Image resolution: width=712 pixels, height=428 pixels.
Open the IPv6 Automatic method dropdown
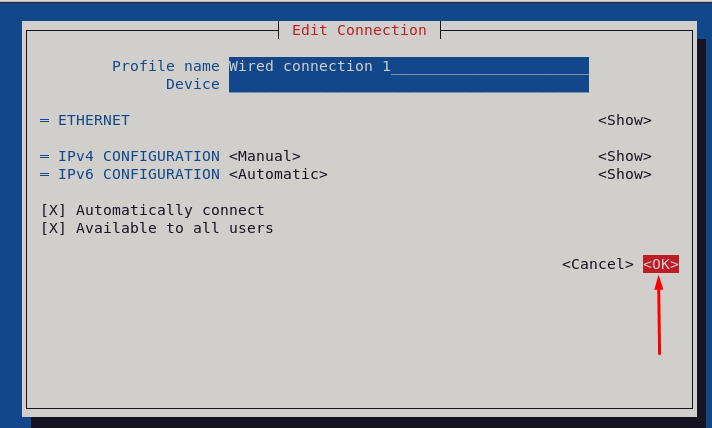coord(278,174)
